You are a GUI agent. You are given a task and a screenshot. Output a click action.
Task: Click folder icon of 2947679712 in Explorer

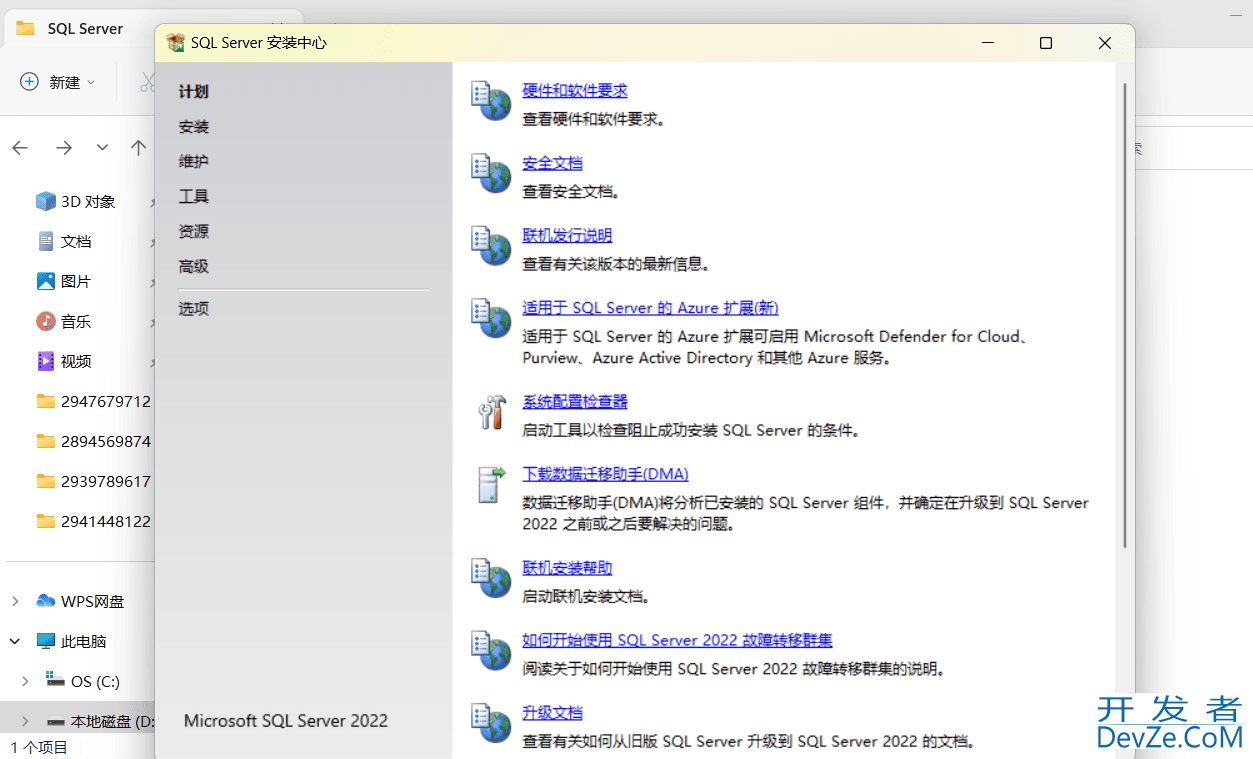(x=45, y=401)
